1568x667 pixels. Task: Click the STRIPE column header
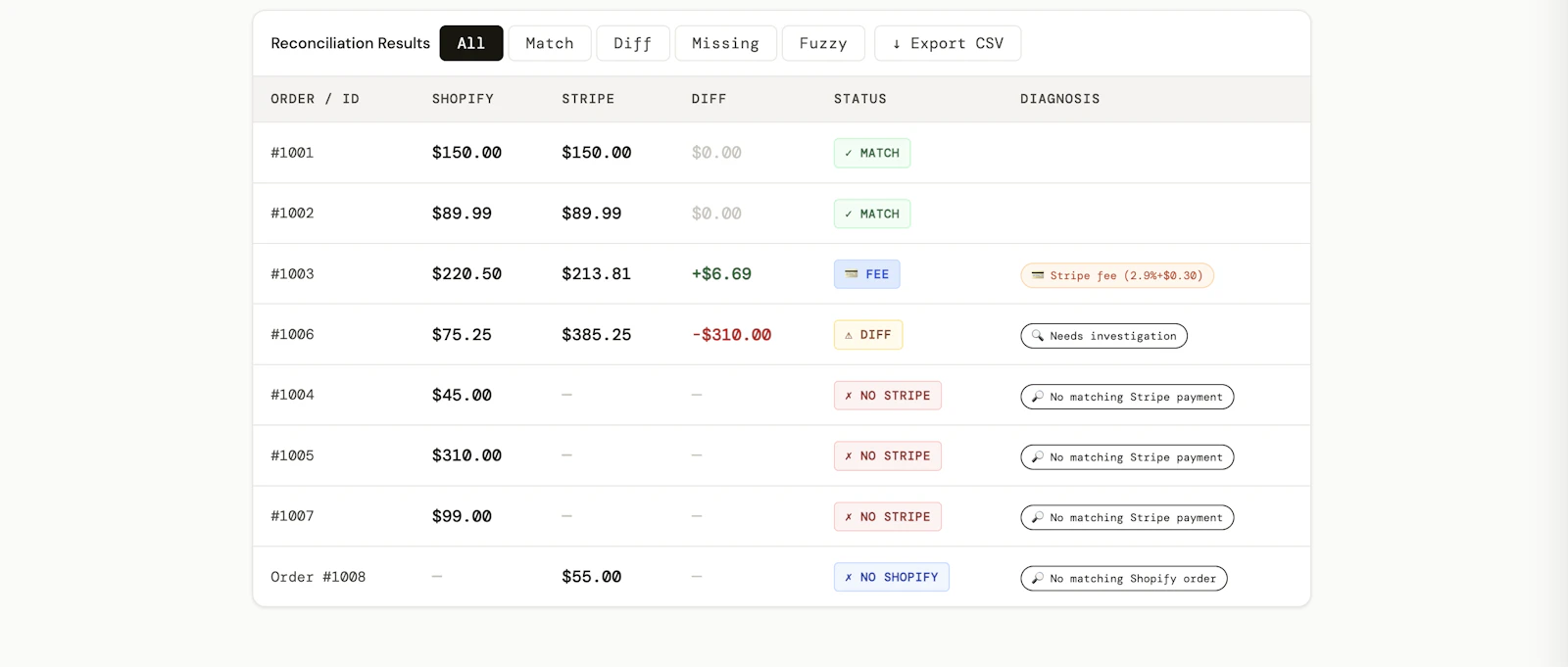tap(588, 99)
